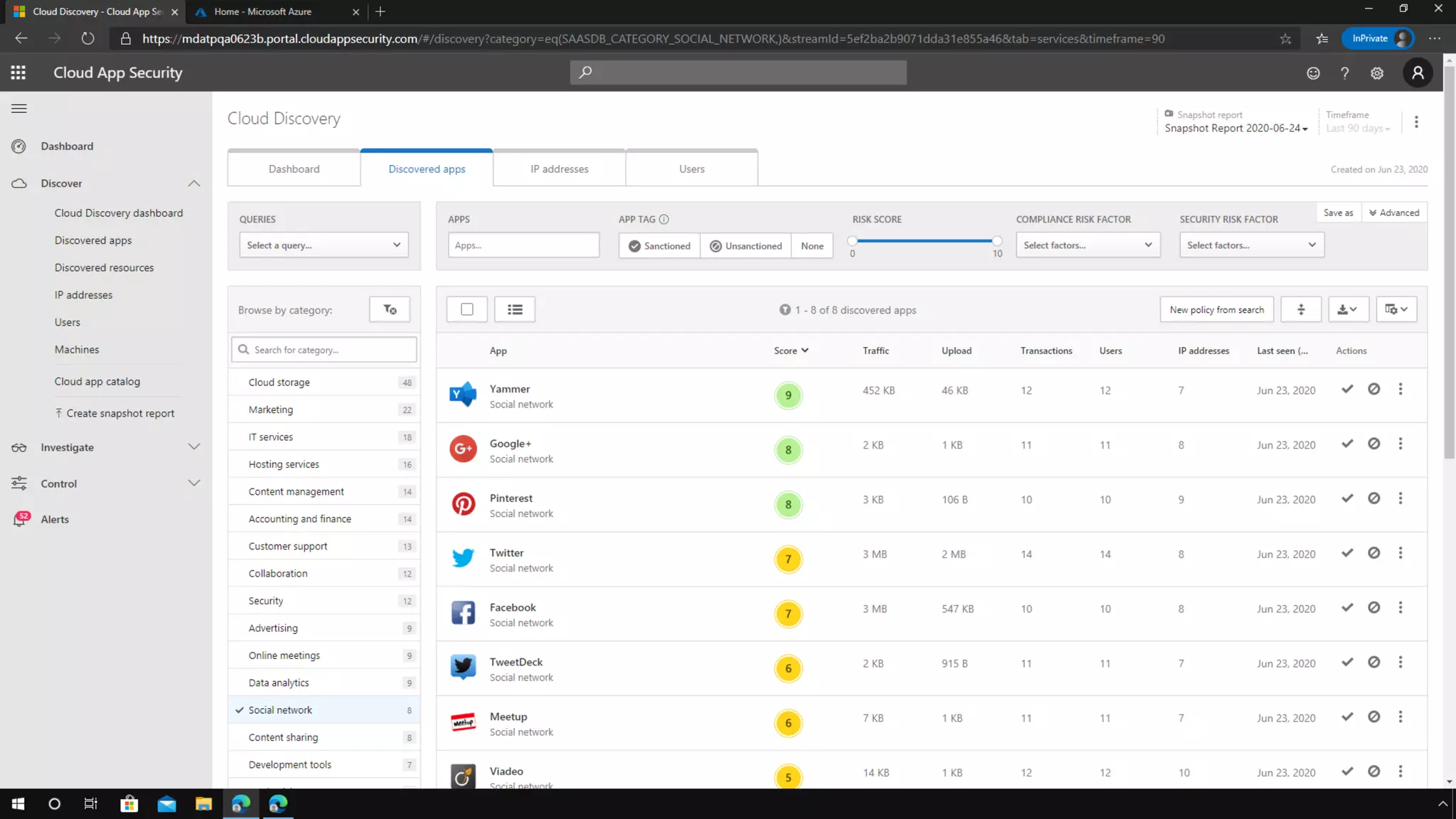Toggle the Unsanctioned app tag filter
Screen dimensions: 1456x819
[746, 246]
